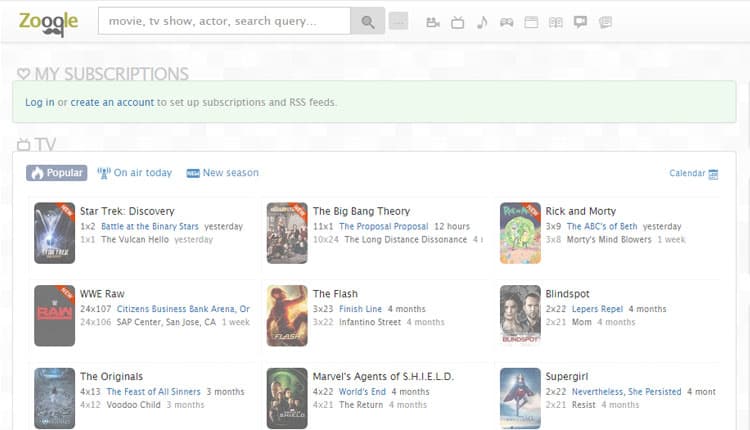This screenshot has height=430, width=750.
Task: Click Mom episode text under Blindspot
Action: pos(582,322)
